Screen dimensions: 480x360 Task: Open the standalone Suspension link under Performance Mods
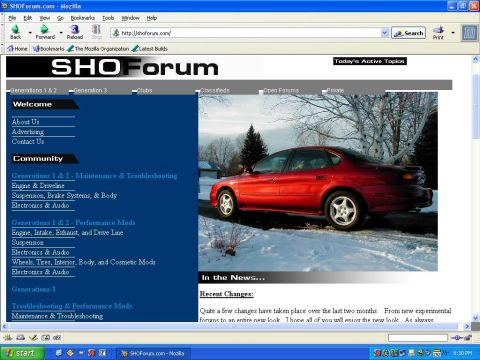tap(28, 242)
